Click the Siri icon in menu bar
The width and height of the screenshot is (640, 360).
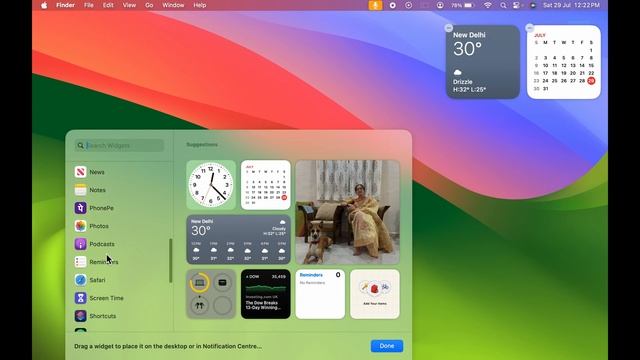533,5
